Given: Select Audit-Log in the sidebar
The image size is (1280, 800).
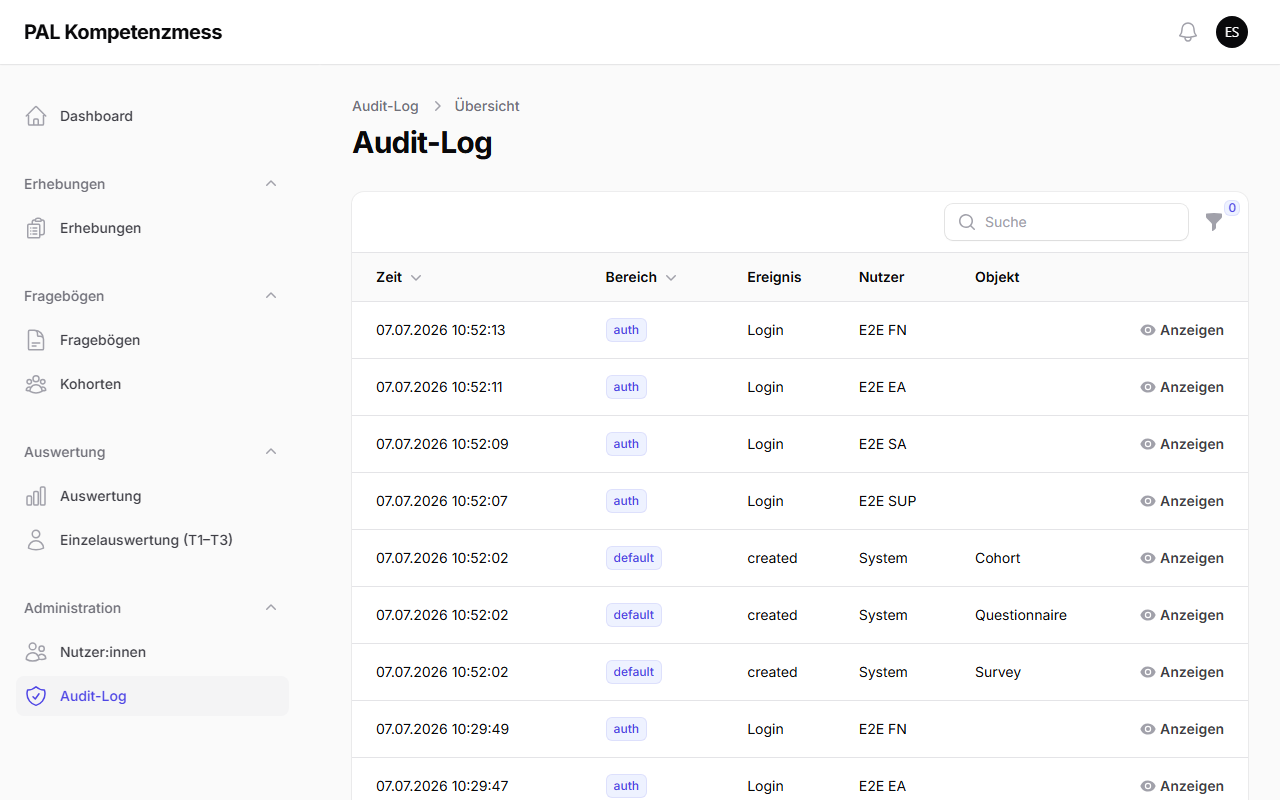Looking at the screenshot, I should tap(152, 696).
